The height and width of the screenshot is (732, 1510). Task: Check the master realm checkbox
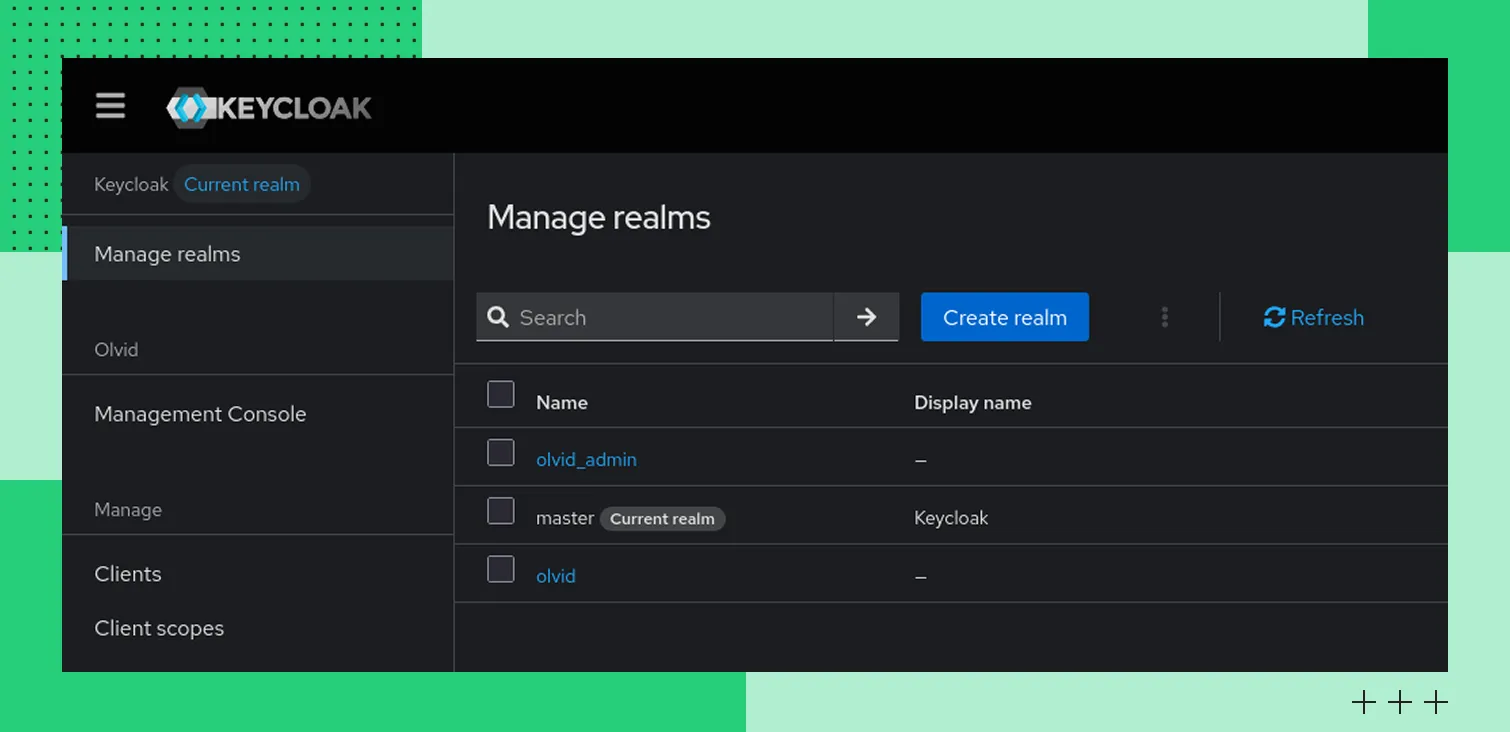coord(501,511)
